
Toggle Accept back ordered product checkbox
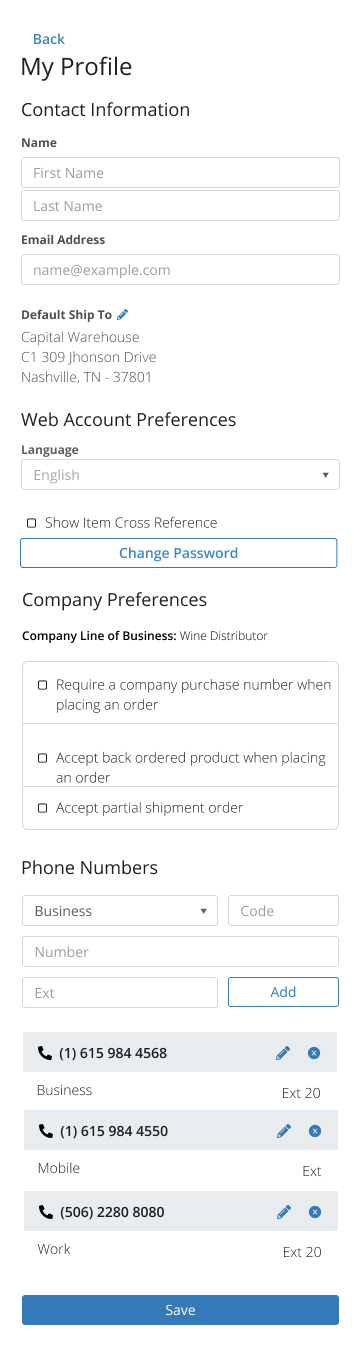(x=42, y=758)
